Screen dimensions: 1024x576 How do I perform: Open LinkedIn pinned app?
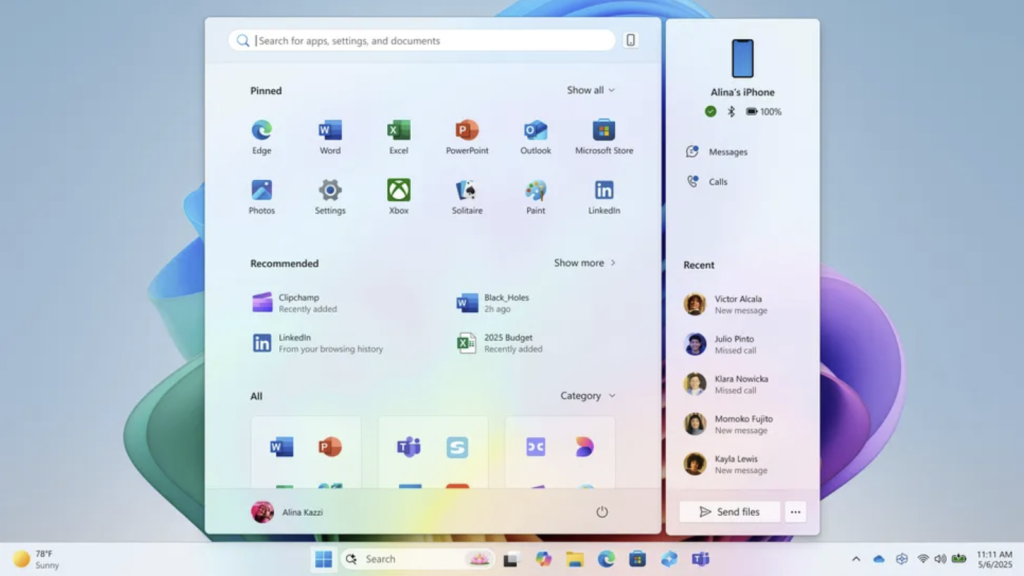(x=604, y=197)
